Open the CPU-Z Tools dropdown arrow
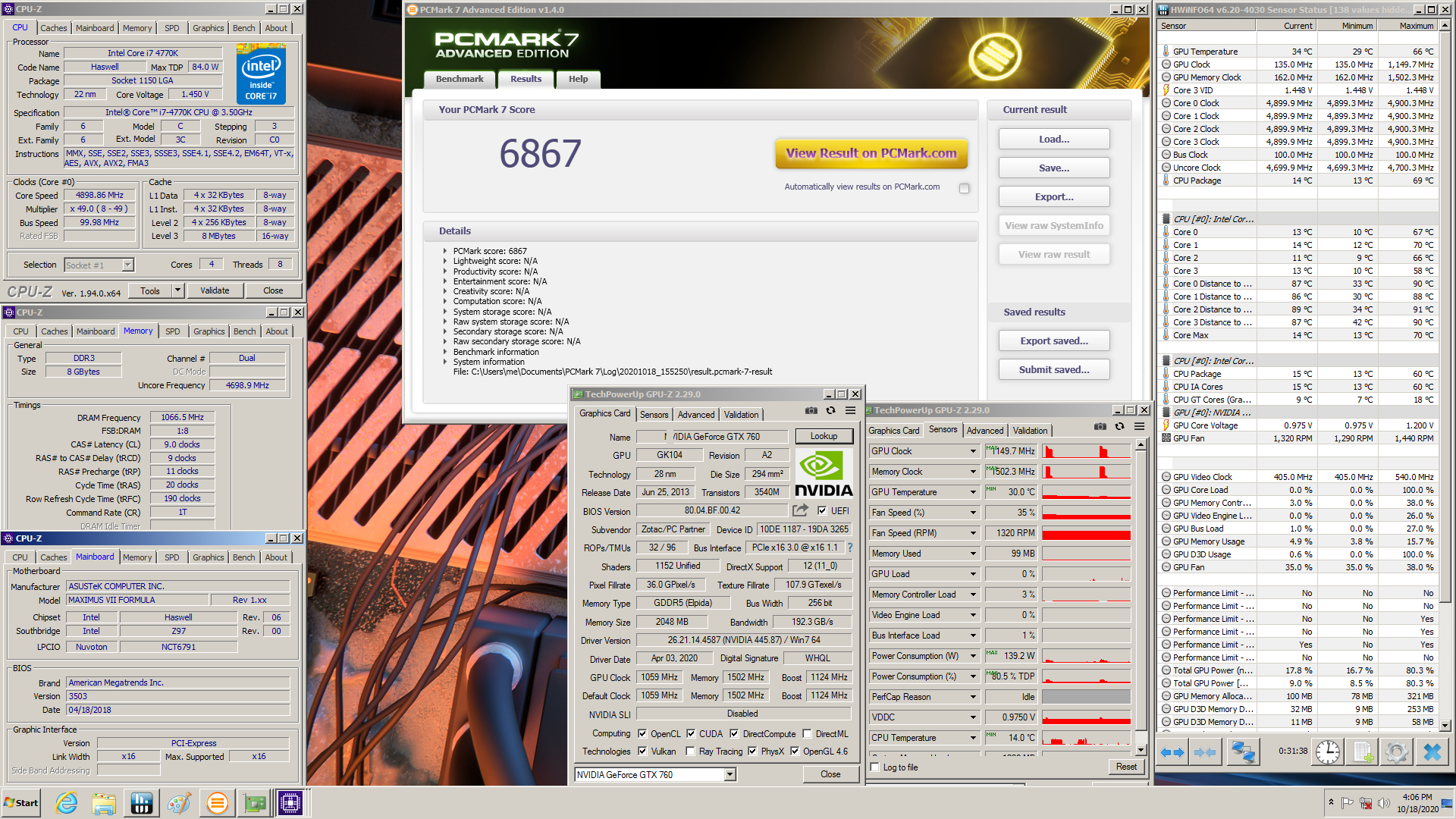This screenshot has width=1456, height=819. (x=177, y=290)
